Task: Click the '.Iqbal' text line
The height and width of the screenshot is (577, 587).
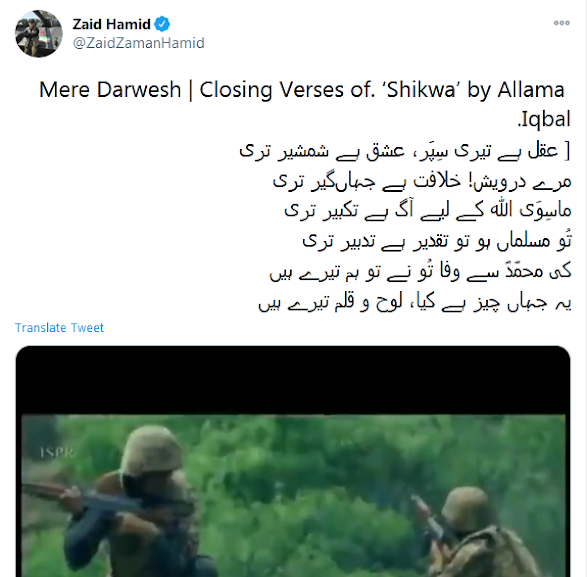Action: [544, 119]
